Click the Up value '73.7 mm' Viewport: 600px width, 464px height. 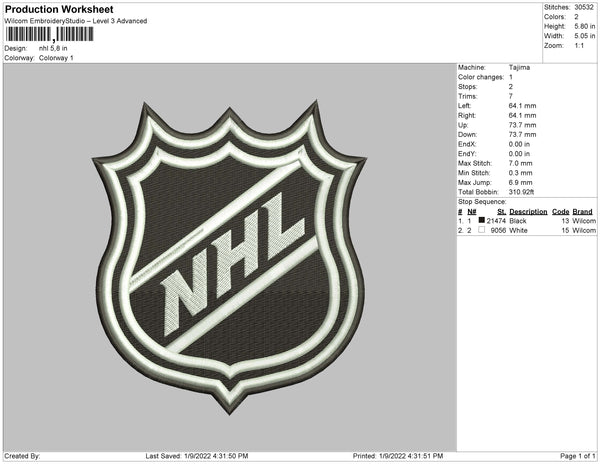[522, 125]
